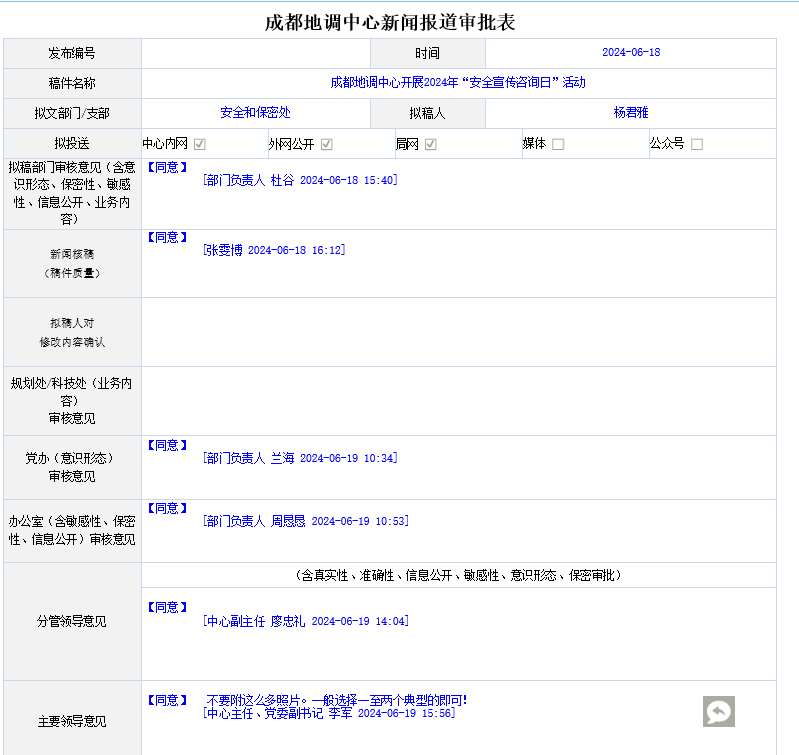Viewport: 799px width, 755px height.
Task: Click note （含真实性、准确性、信息公开…）
Action: click(458, 576)
